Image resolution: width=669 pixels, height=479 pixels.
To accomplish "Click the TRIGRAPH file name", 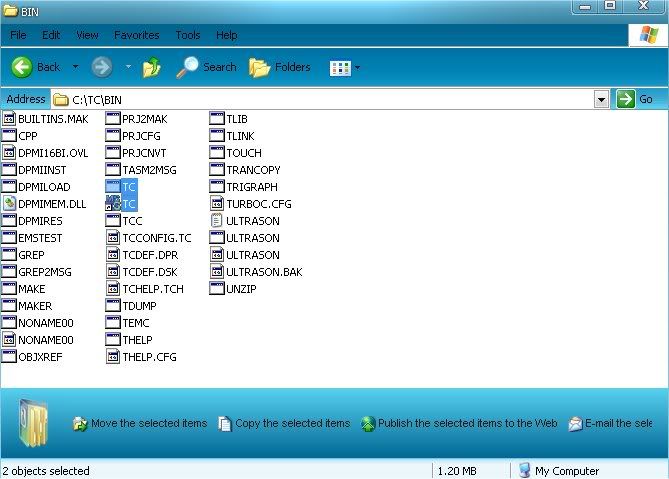I will (252, 187).
